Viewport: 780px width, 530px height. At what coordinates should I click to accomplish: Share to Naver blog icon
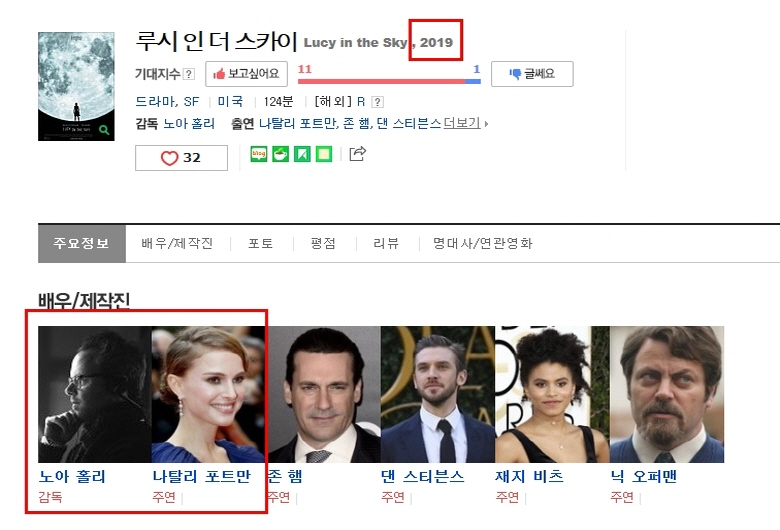pos(258,154)
